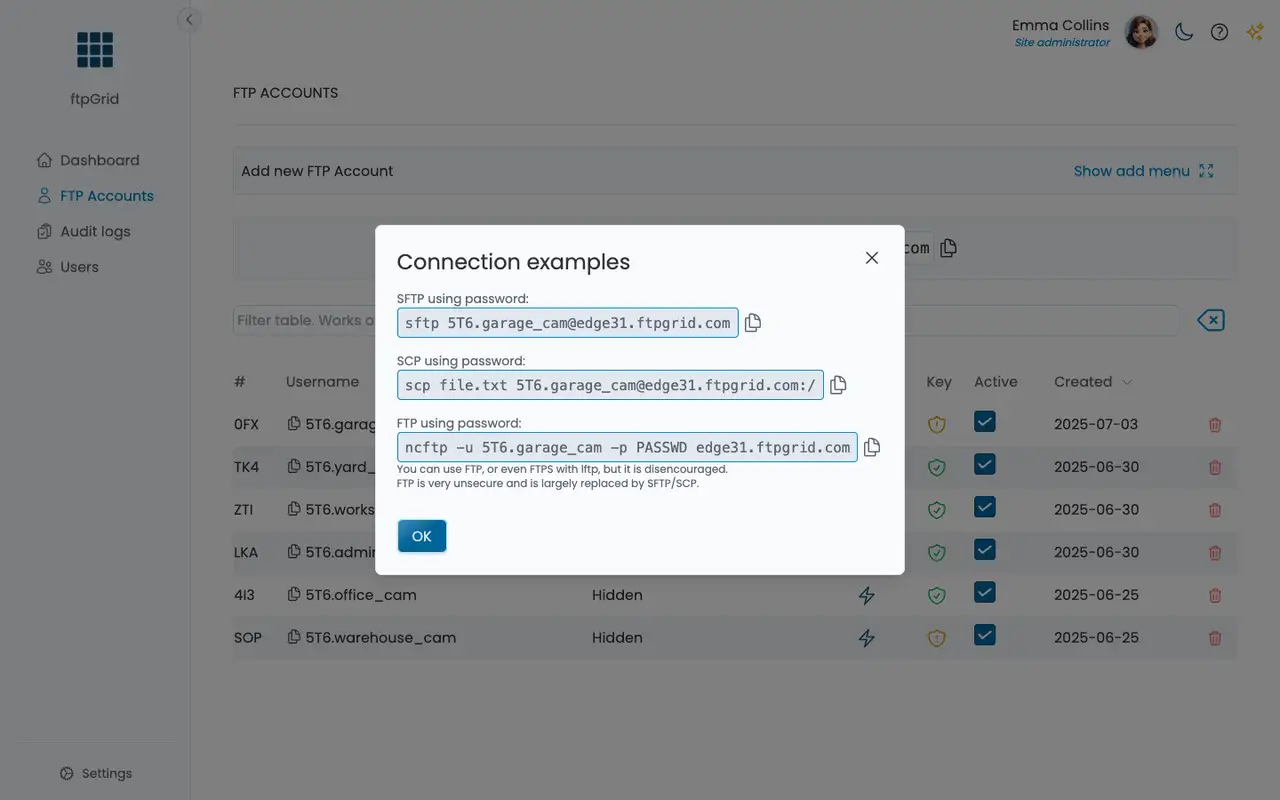This screenshot has height=800, width=1280.
Task: Collapse the sidebar with chevron
Action: (x=189, y=19)
